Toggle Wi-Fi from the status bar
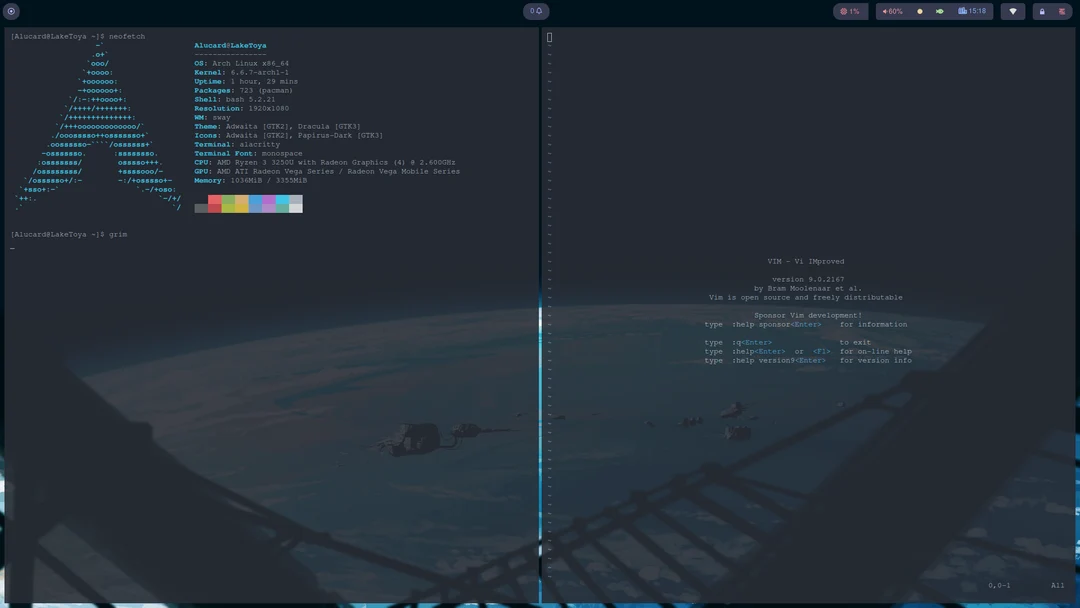The width and height of the screenshot is (1080, 608). 1013,10
